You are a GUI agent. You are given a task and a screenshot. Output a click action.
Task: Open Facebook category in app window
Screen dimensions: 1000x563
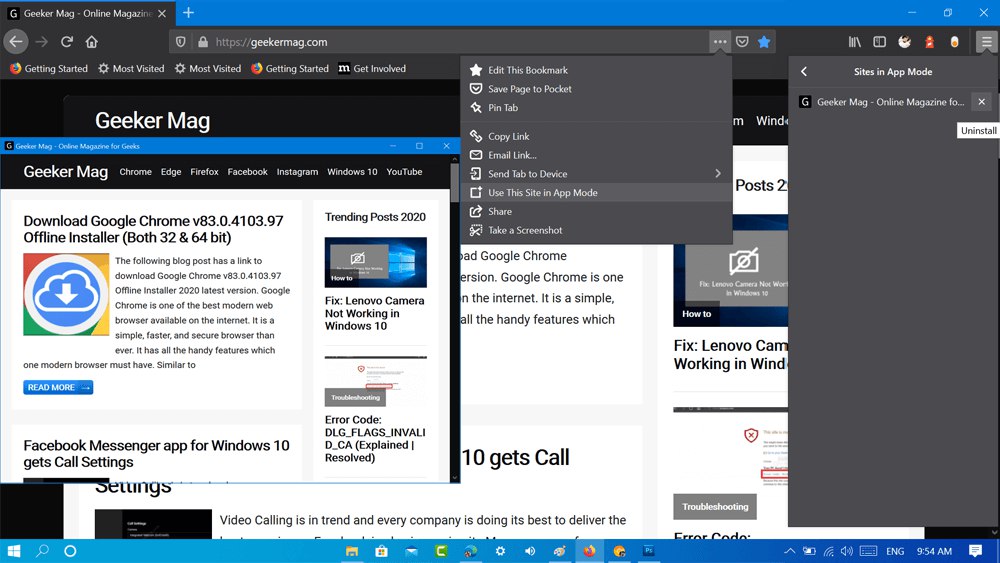pos(247,172)
